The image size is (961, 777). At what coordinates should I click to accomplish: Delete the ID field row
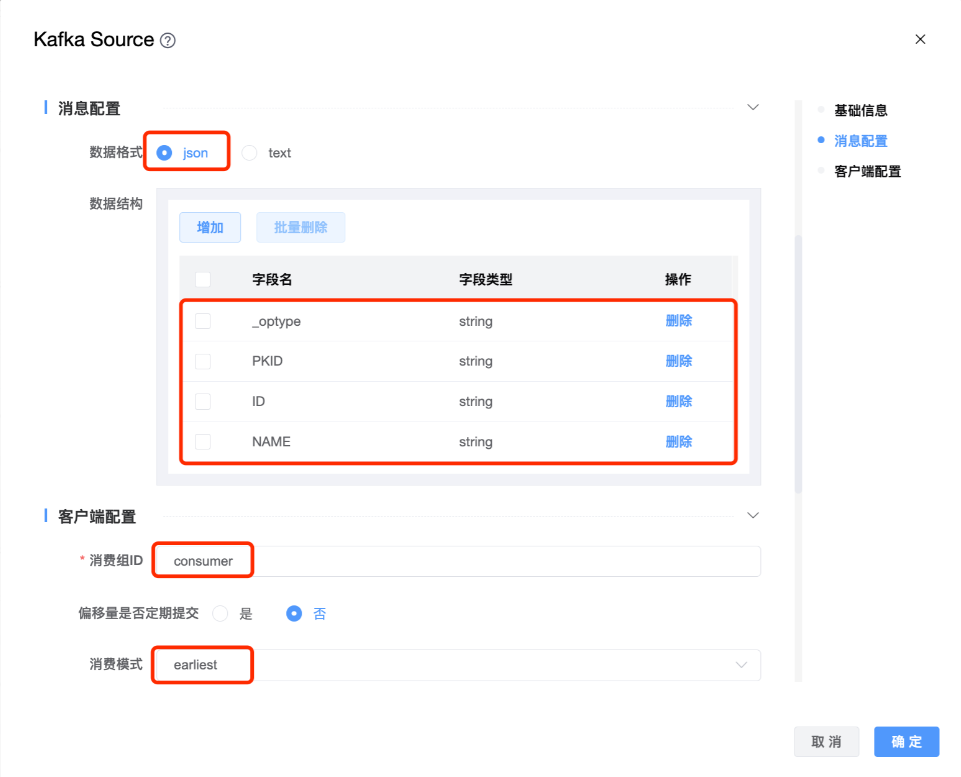point(678,401)
